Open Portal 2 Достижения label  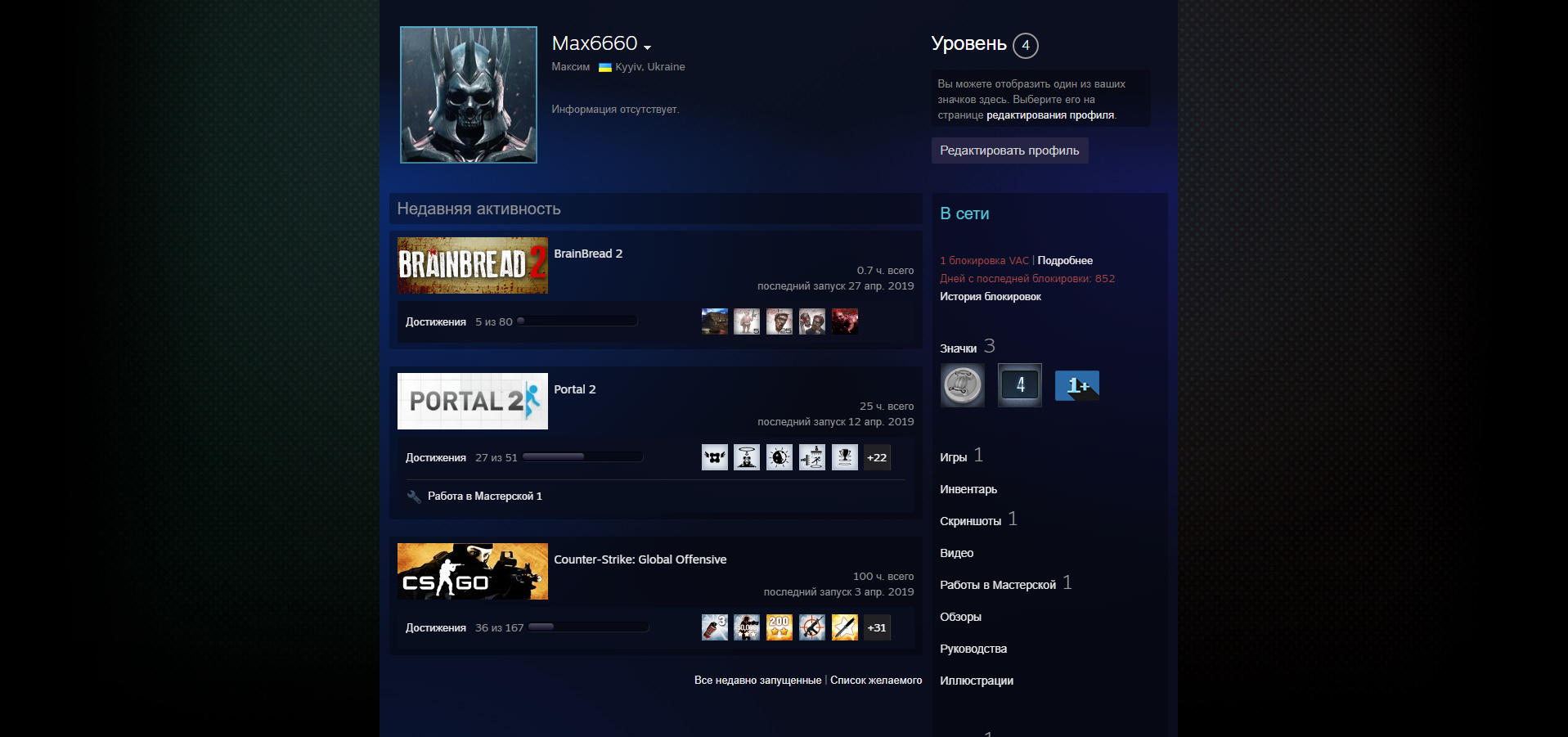coord(436,458)
